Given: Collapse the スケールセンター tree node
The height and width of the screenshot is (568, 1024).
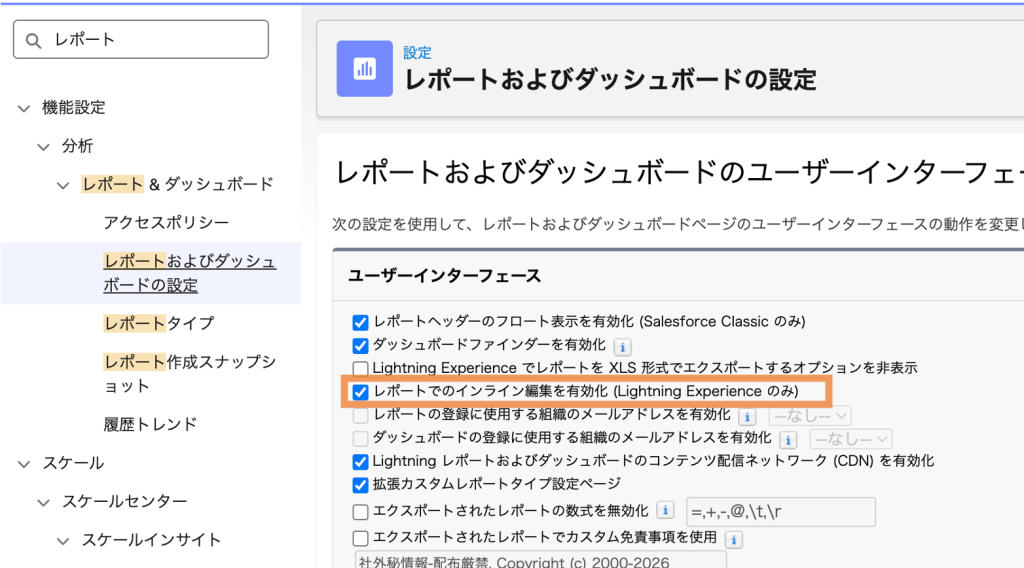Looking at the screenshot, I should pos(44,502).
